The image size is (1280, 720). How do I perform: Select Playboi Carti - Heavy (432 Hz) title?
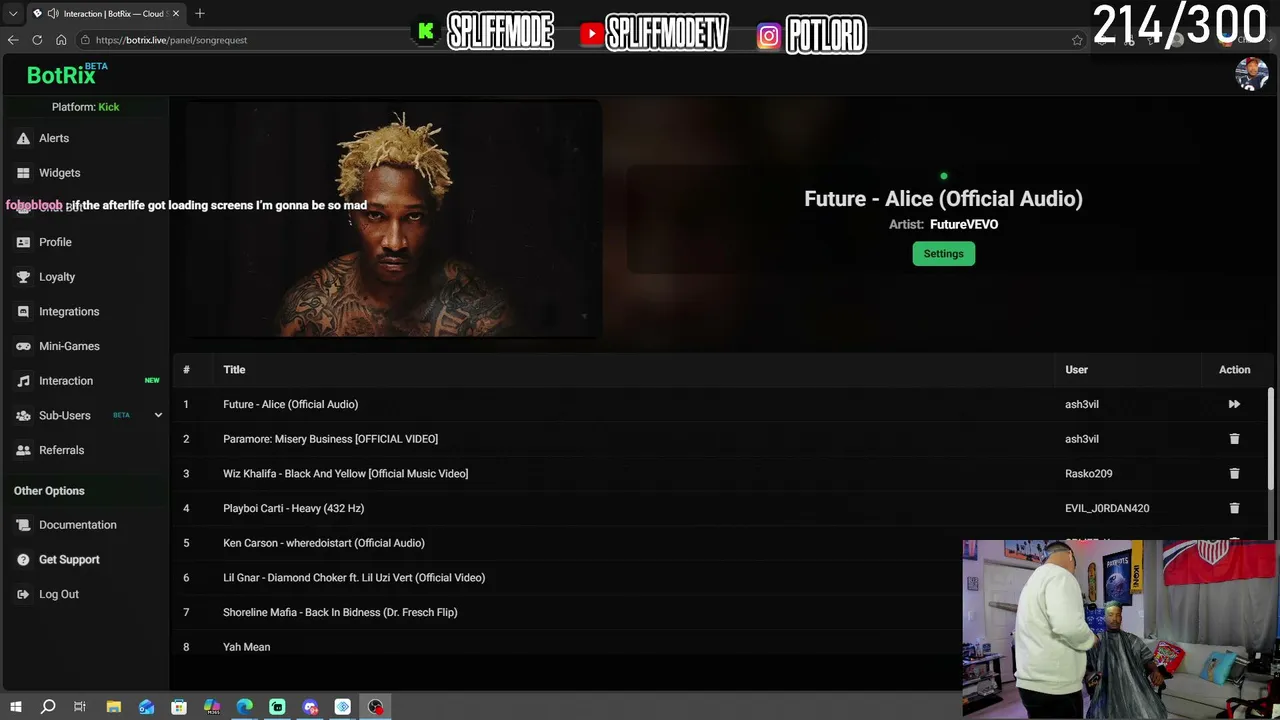294,508
